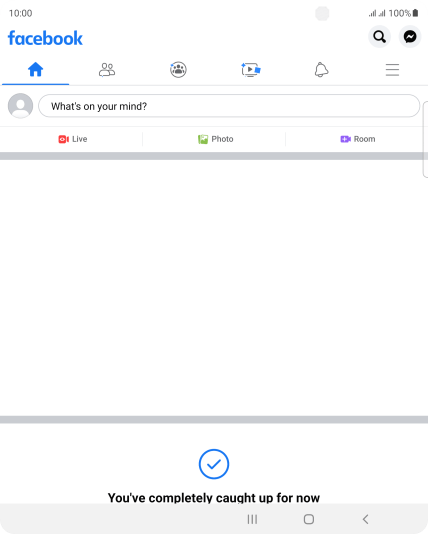The width and height of the screenshot is (428, 534).
Task: Add a Photo to a post
Action: pyautogui.click(x=216, y=139)
